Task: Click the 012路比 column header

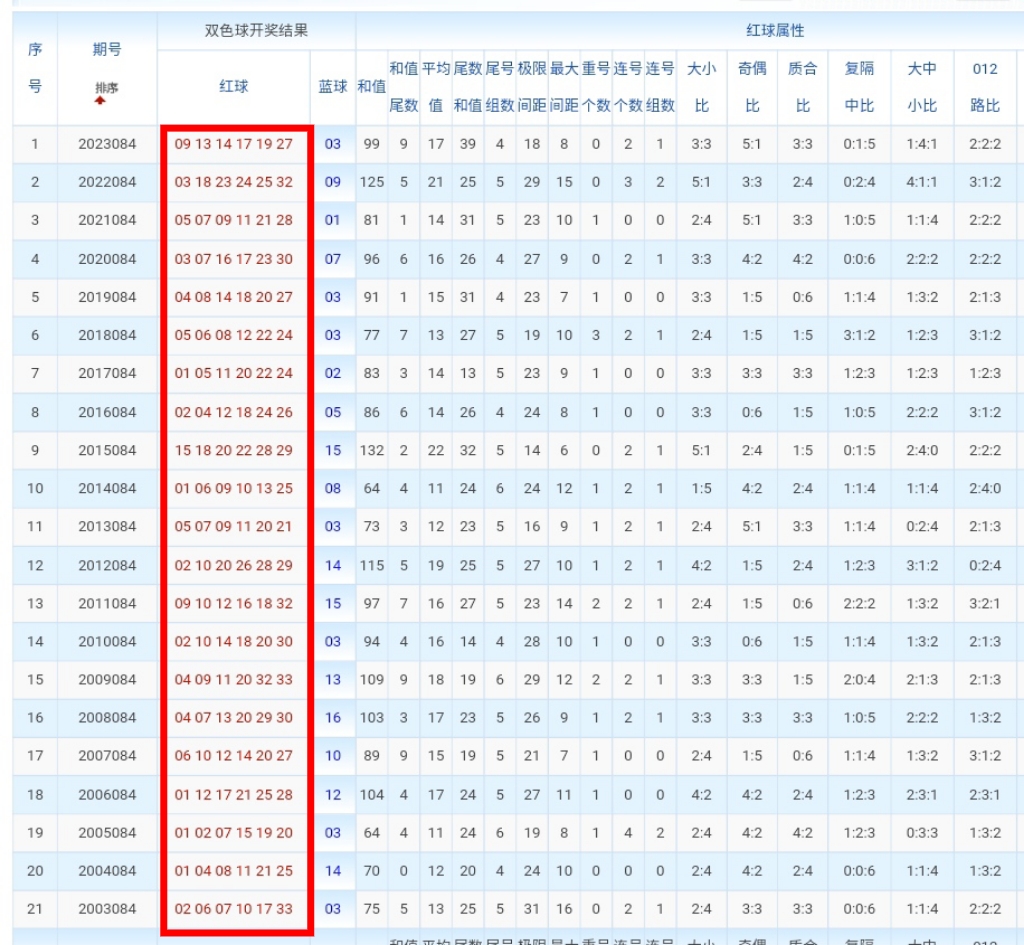Action: [x=985, y=87]
